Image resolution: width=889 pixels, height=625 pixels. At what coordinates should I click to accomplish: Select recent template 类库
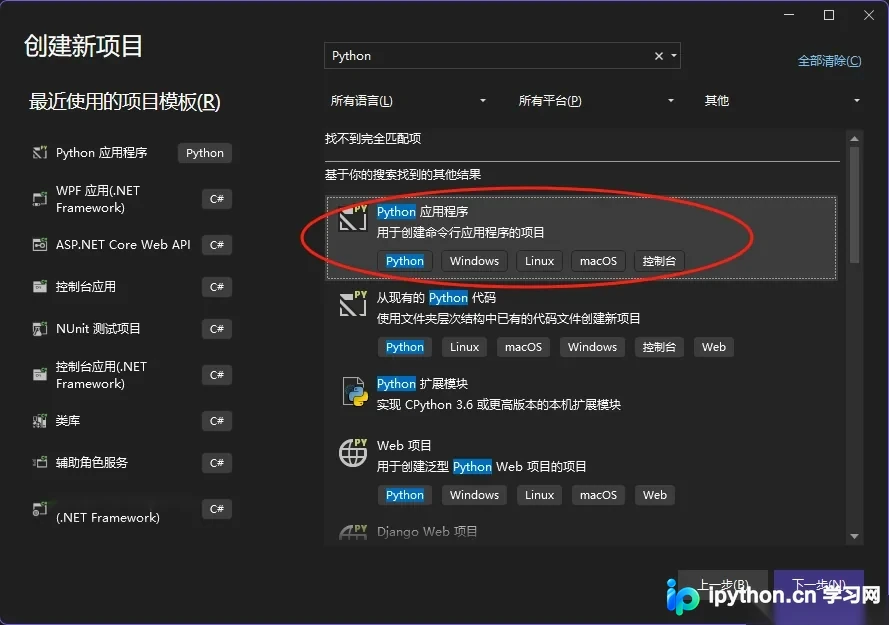click(67, 421)
